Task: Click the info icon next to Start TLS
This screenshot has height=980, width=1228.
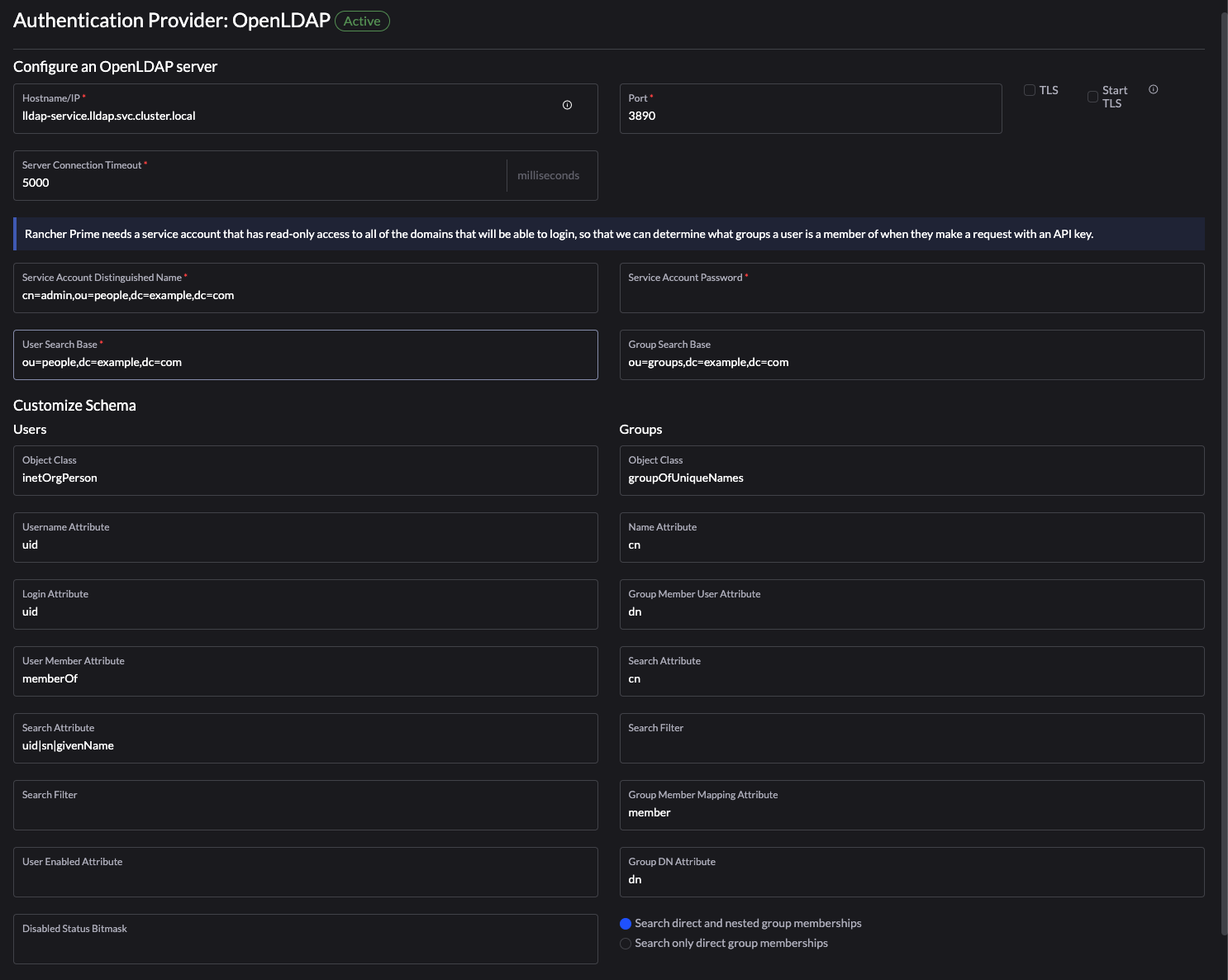Action: pyautogui.click(x=1154, y=89)
